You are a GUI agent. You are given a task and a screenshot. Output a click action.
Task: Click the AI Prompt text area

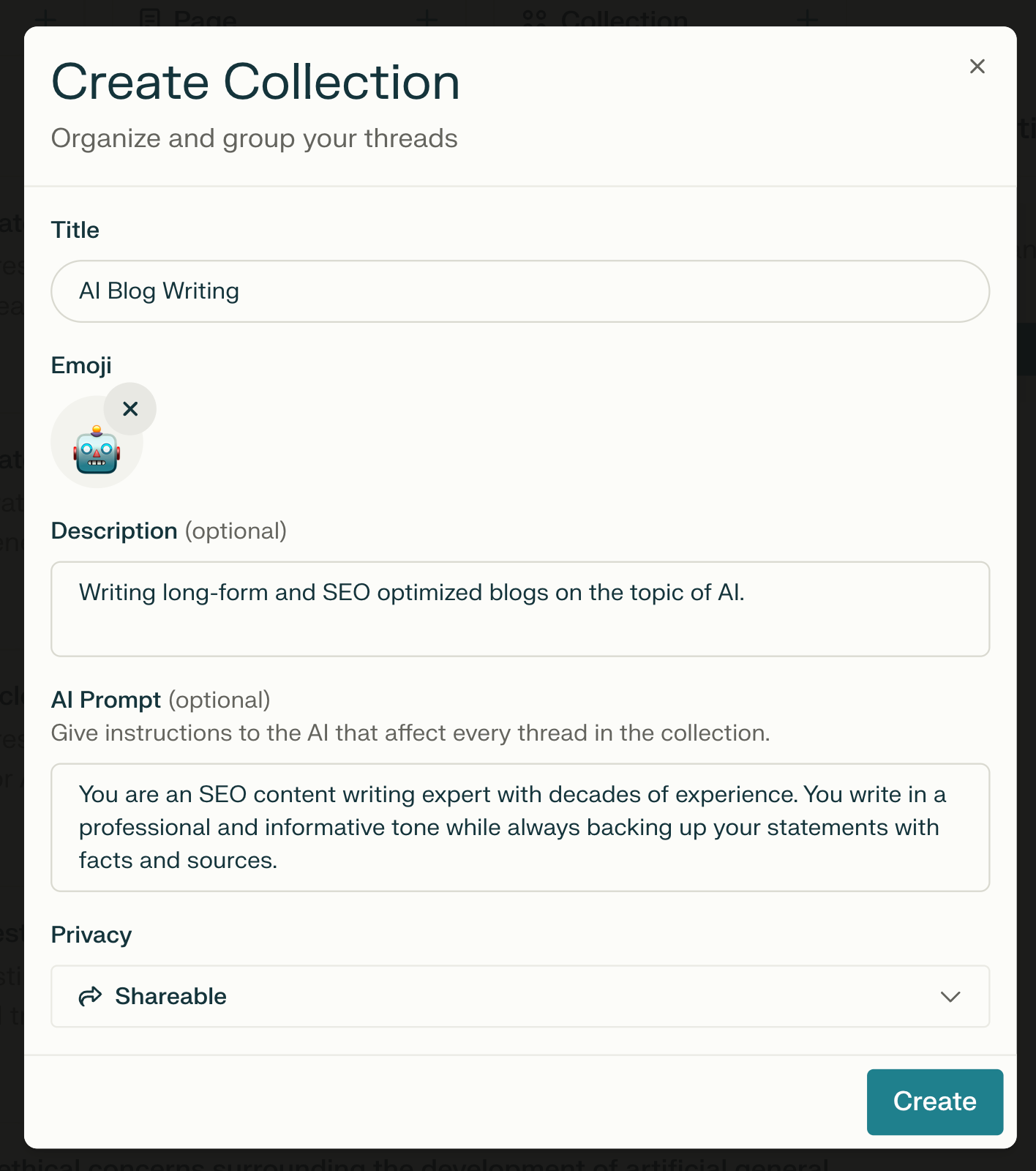[519, 827]
